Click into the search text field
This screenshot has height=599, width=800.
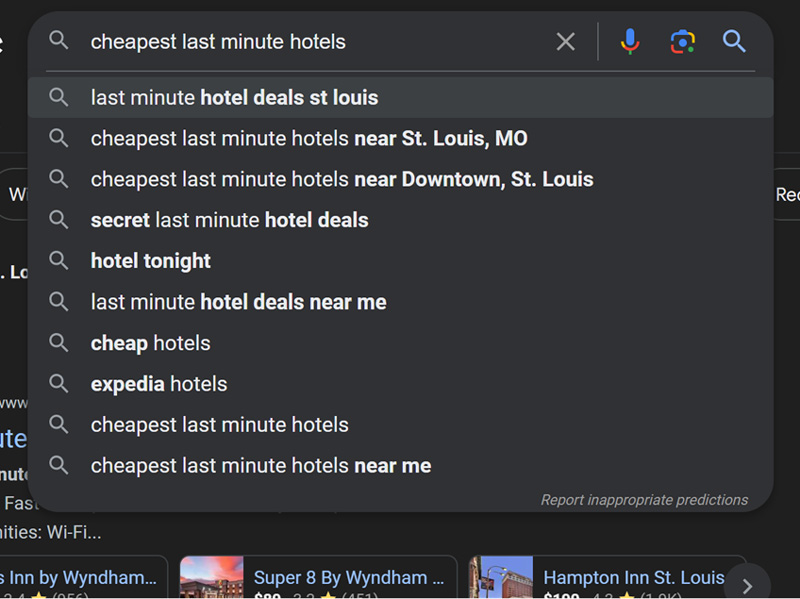[310, 42]
